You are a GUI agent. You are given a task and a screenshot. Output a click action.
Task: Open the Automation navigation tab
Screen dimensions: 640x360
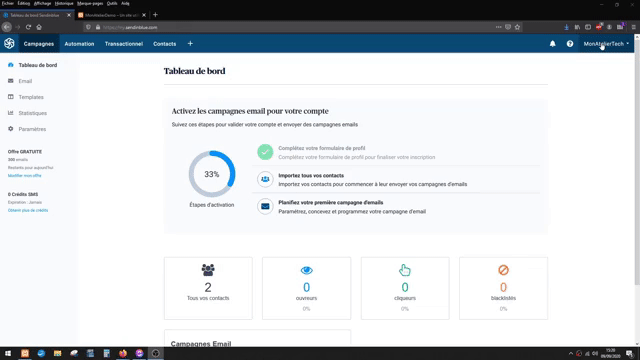coord(79,44)
